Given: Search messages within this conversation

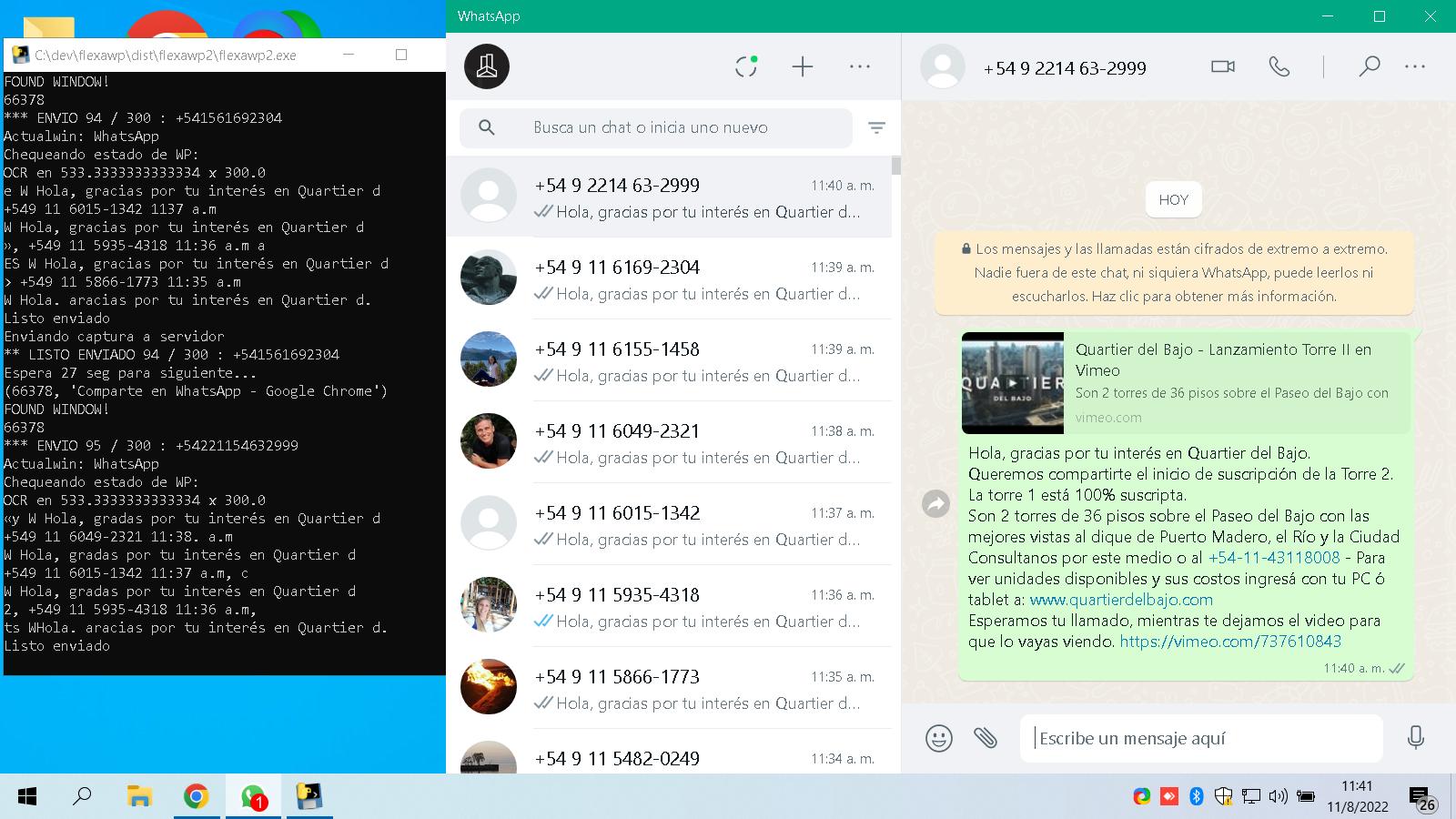Looking at the screenshot, I should (1369, 66).
